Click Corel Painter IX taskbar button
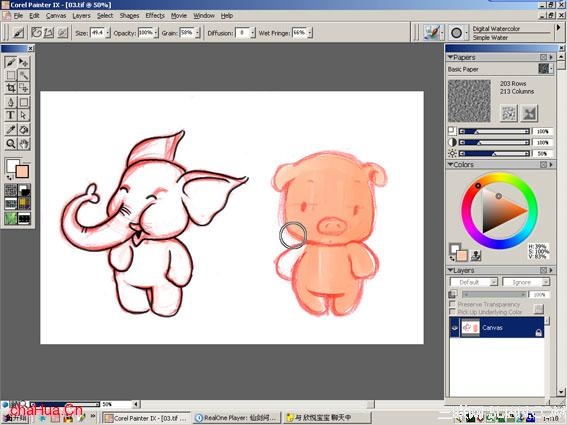Image resolution: width=567 pixels, height=425 pixels. [x=146, y=418]
